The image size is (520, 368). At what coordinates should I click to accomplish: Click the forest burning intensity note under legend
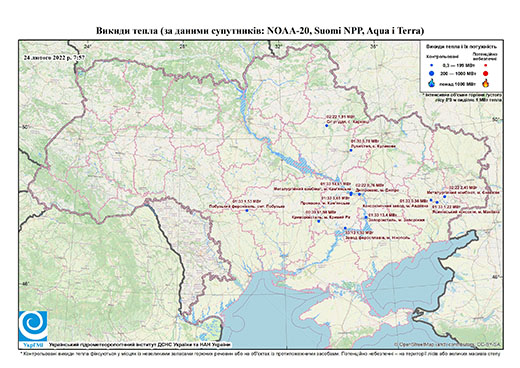click(463, 97)
